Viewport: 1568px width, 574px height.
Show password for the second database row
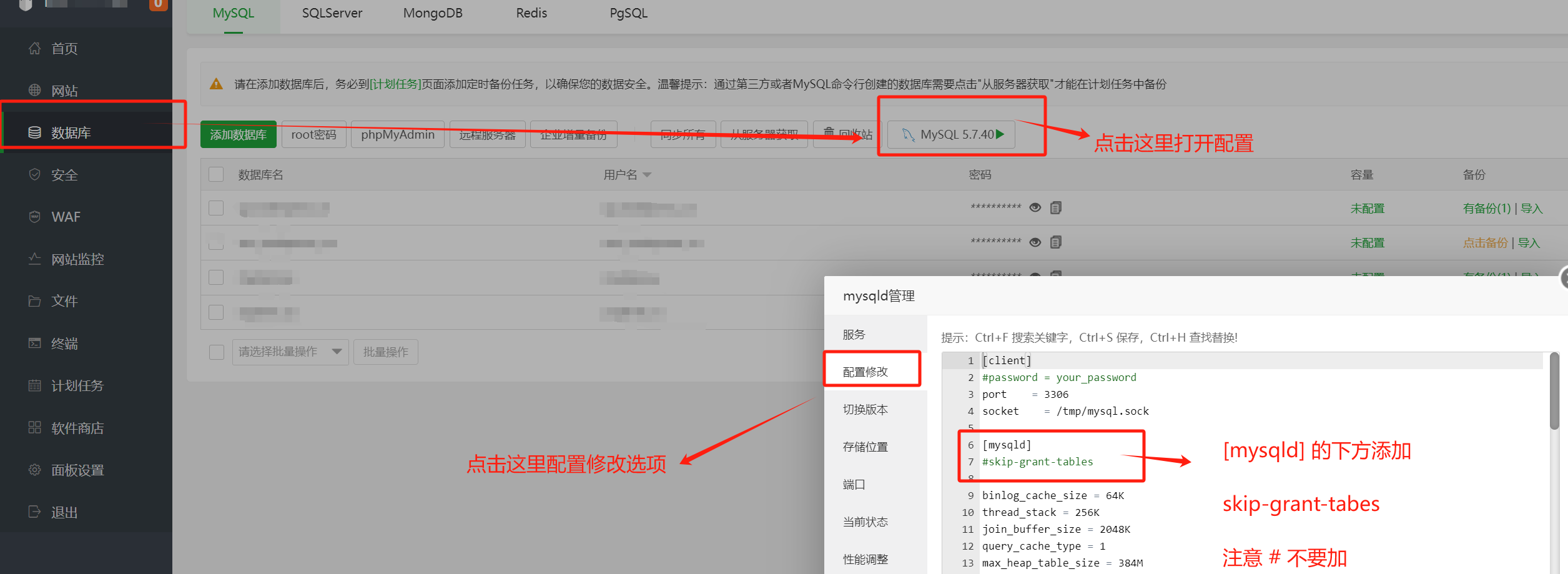coord(1035,242)
